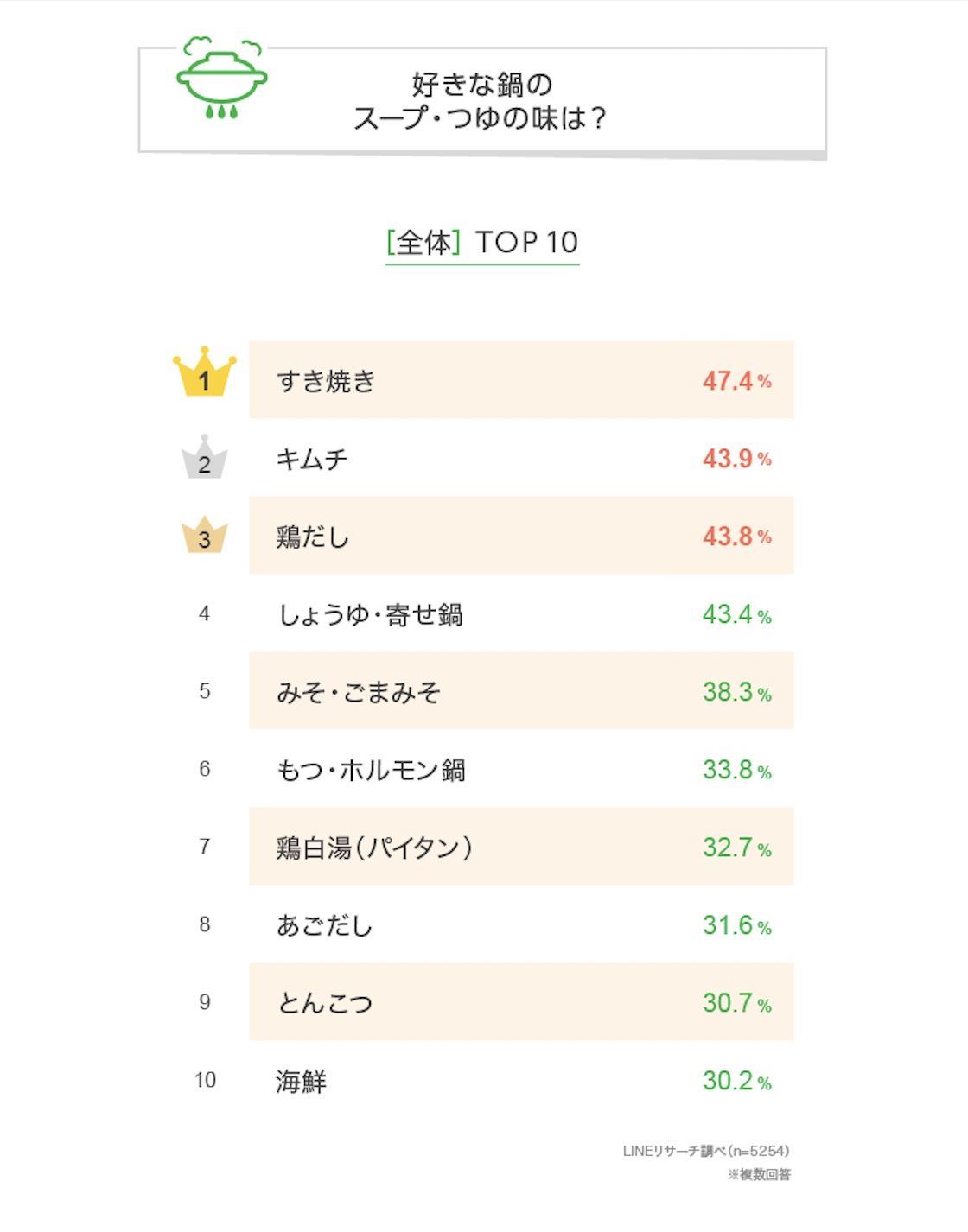Select the すき焼き row
The image size is (968, 1232).
[x=521, y=380]
